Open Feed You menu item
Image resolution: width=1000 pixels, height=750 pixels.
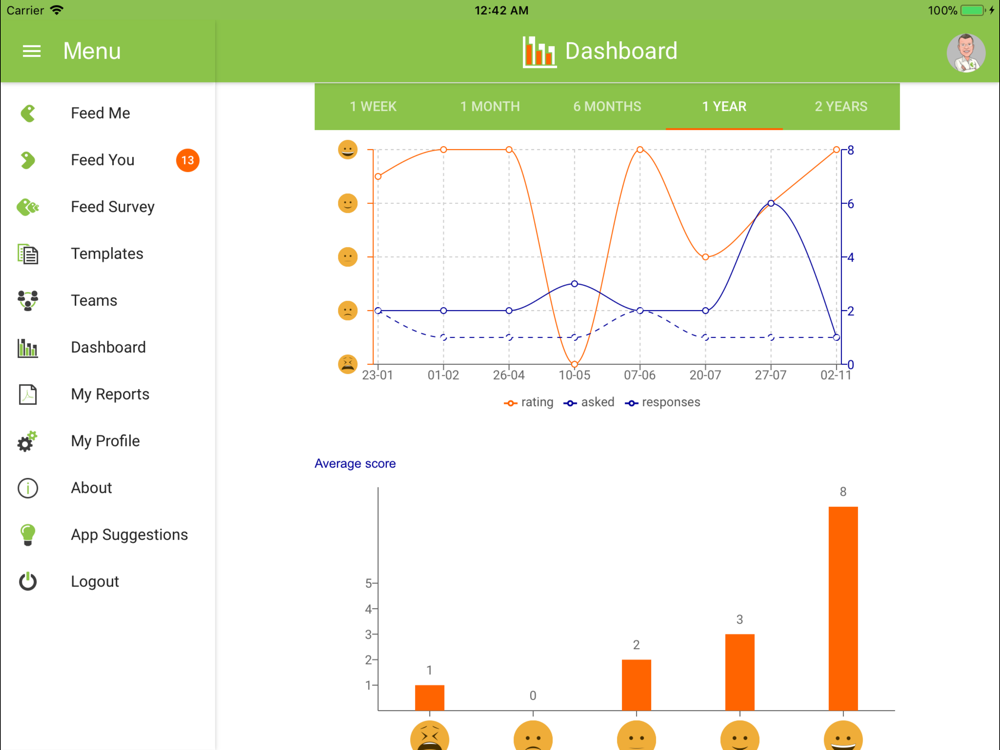[x=108, y=160]
